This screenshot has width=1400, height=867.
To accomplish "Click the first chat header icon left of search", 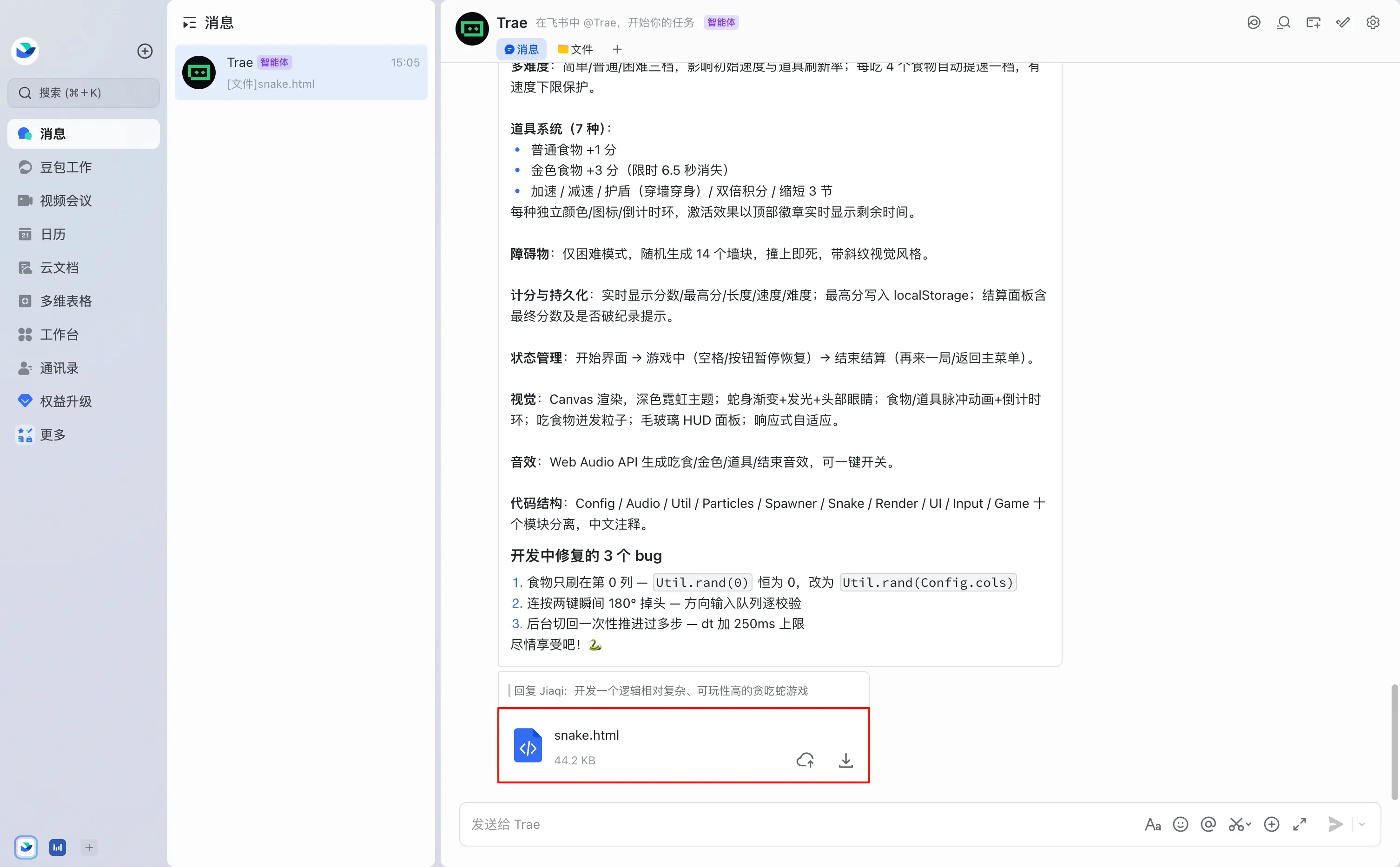I will 1254,22.
